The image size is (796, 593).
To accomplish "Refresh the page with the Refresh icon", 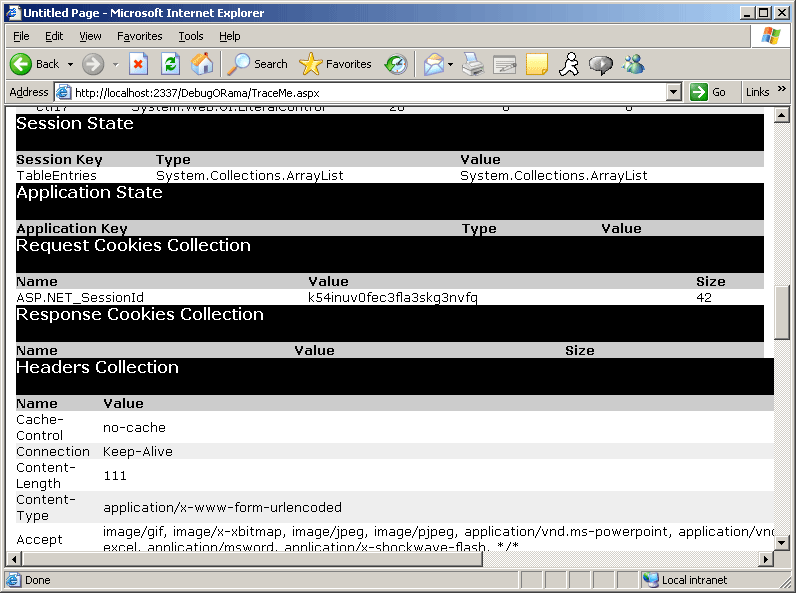I will coord(171,64).
